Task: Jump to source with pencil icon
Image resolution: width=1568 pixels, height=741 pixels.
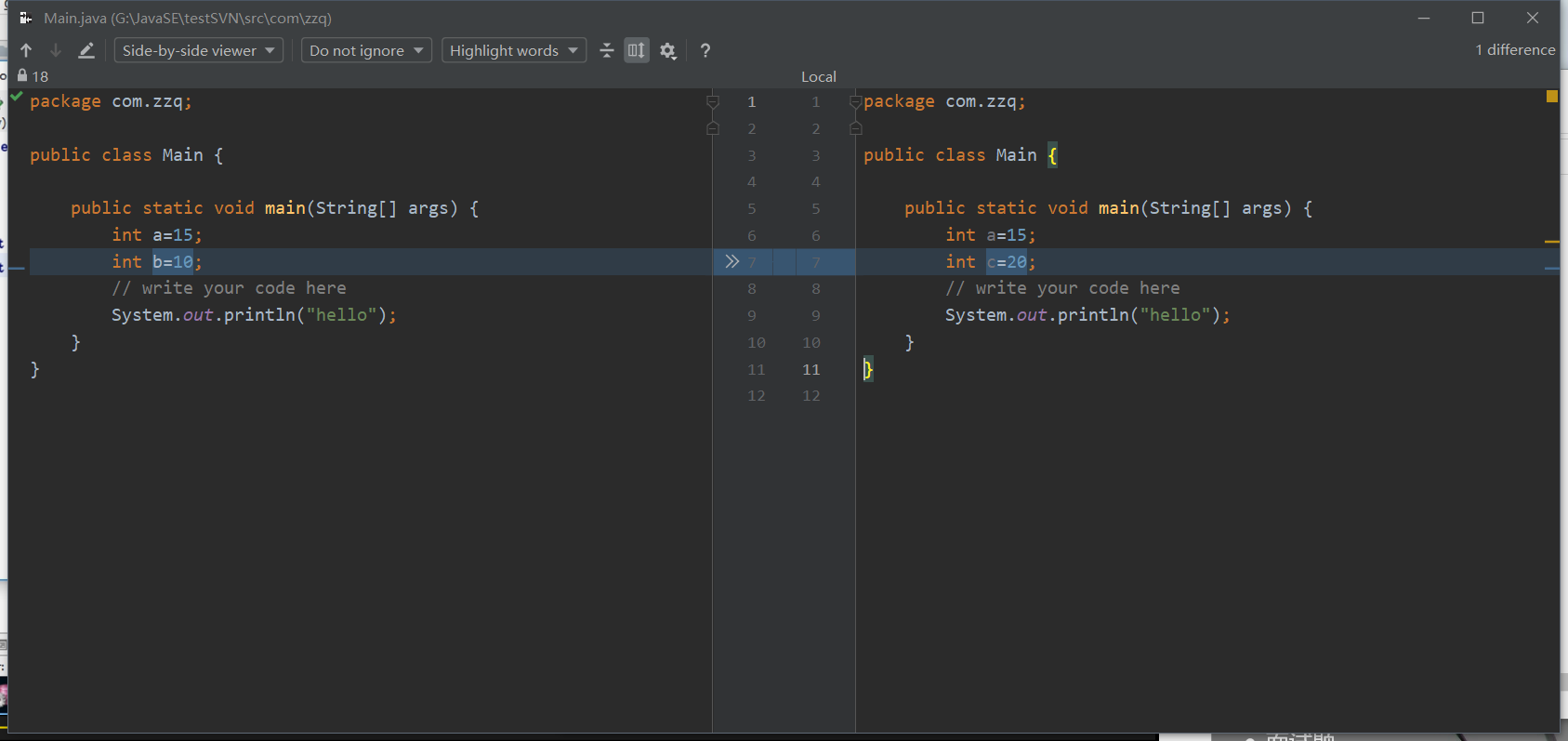Action: click(x=86, y=50)
